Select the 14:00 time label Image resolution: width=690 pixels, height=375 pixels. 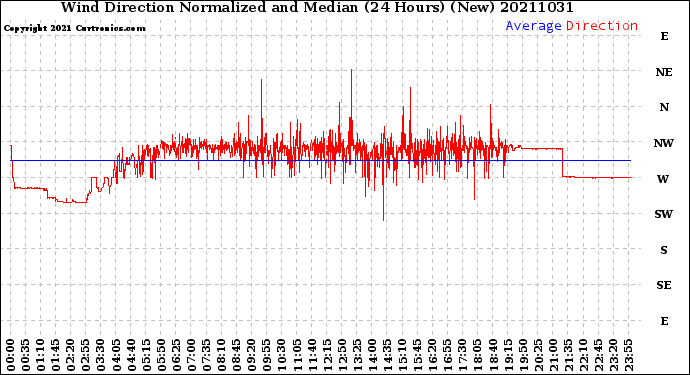[x=373, y=355]
